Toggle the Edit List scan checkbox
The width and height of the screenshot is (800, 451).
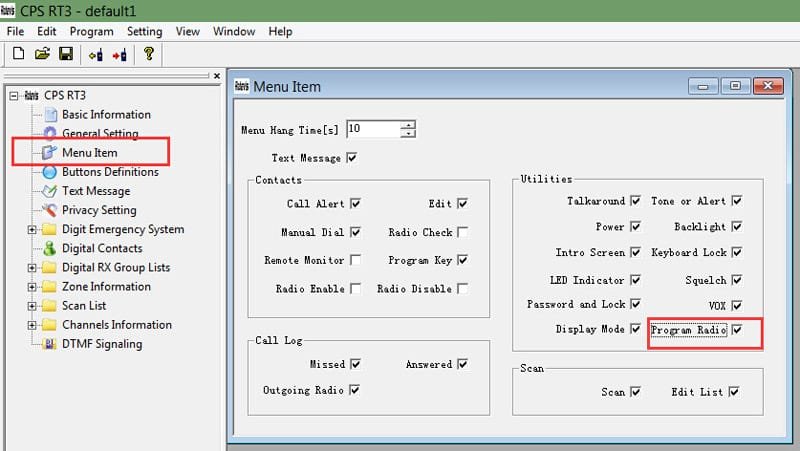(734, 391)
